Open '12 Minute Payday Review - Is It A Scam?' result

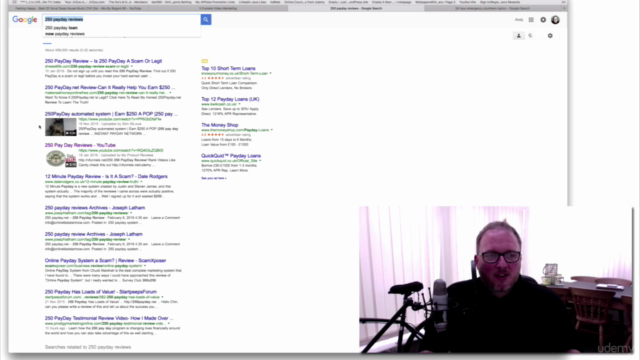(x=106, y=176)
